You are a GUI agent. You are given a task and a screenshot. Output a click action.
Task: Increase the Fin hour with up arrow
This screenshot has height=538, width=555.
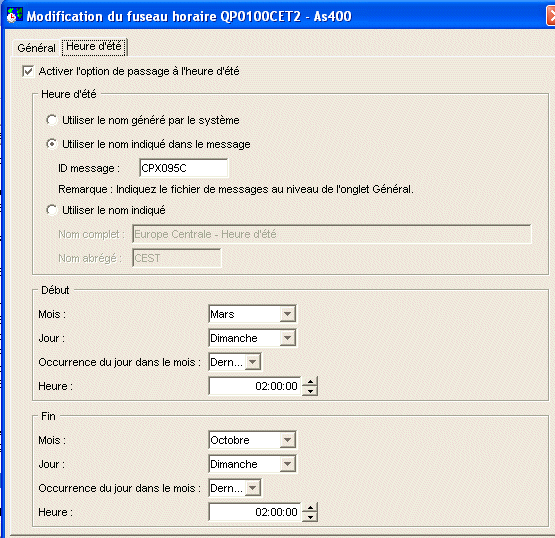point(310,508)
